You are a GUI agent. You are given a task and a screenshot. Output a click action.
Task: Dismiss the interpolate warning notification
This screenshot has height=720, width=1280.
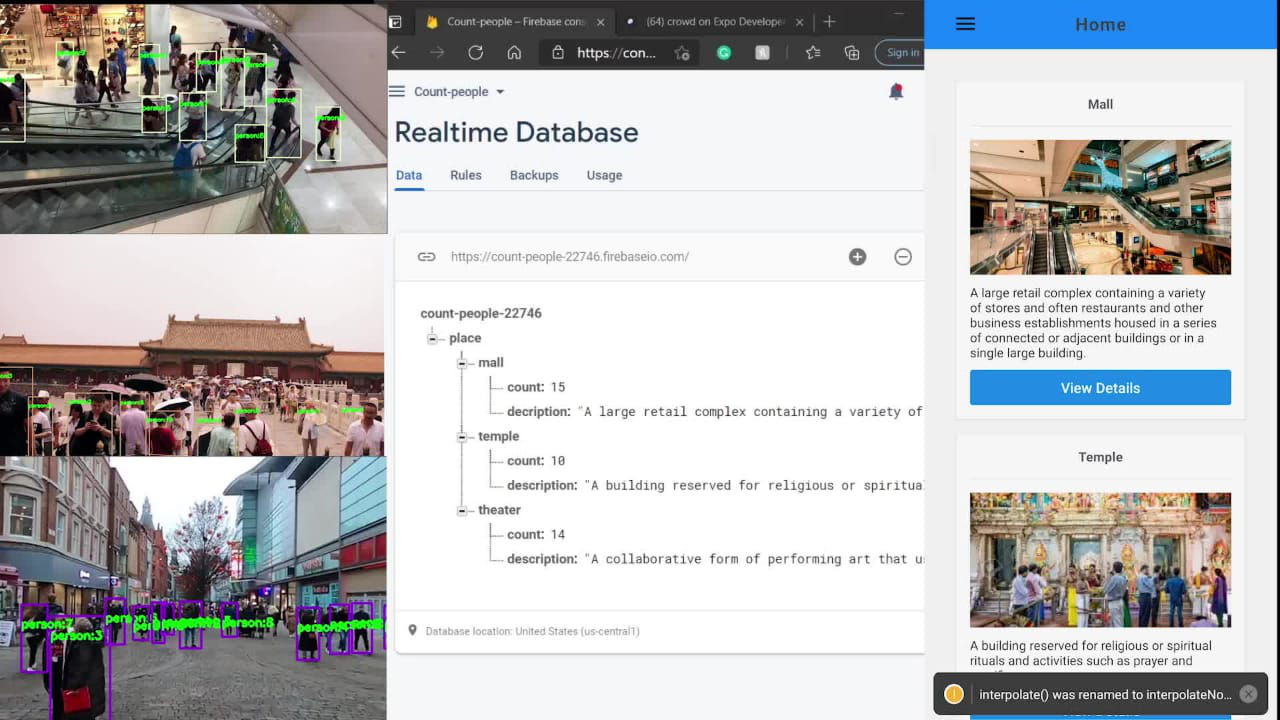[x=1248, y=694]
